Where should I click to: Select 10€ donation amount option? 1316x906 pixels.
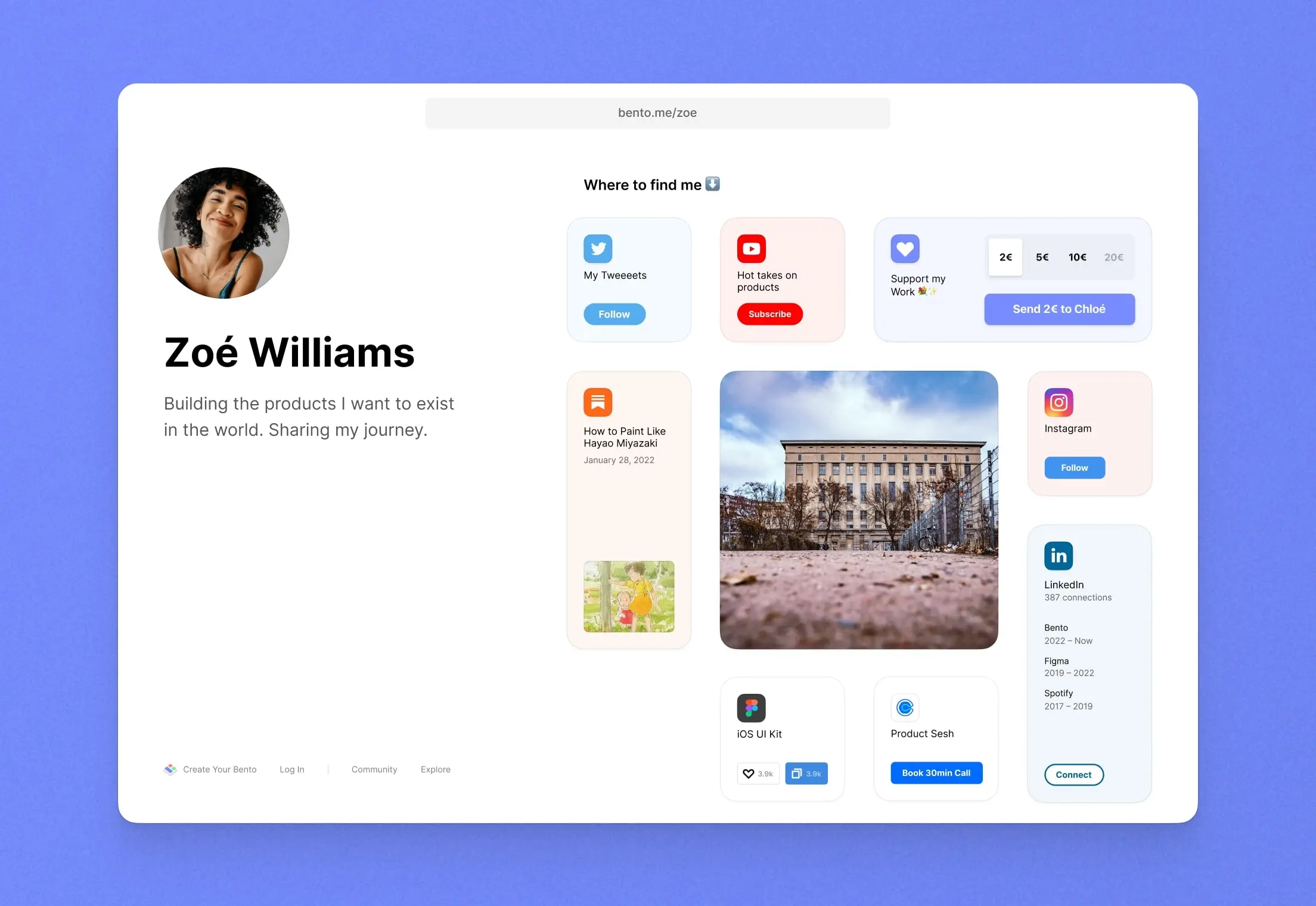pos(1078,257)
